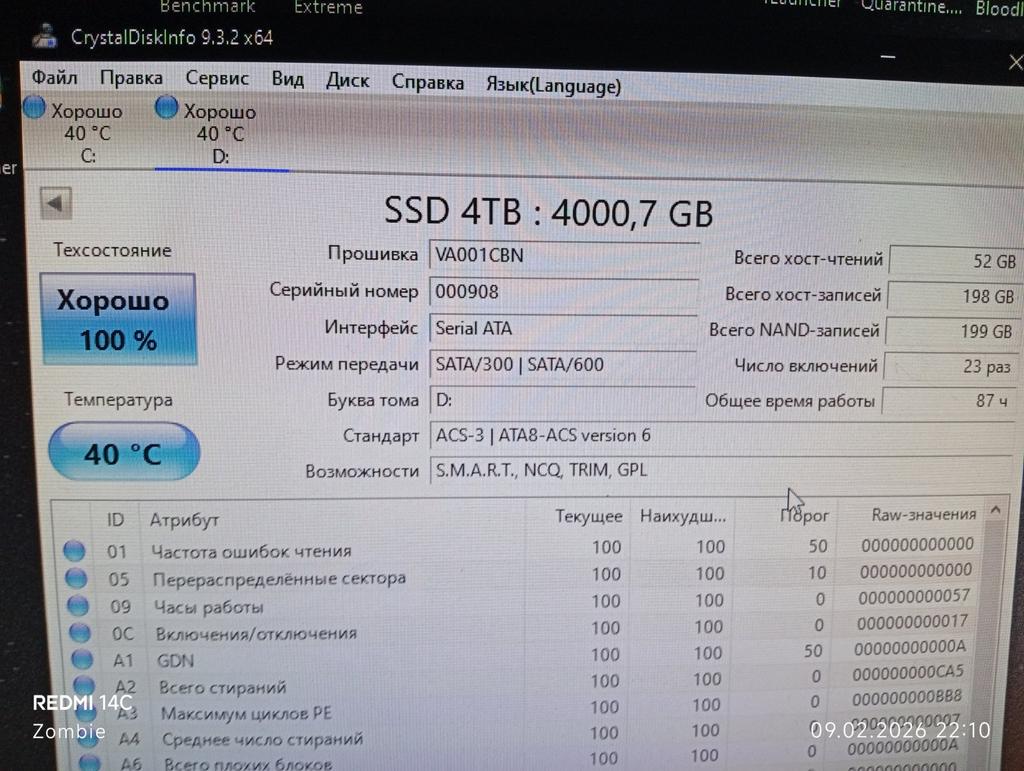Switch to the D: drive tab
1024x771 pixels.
pos(220,134)
